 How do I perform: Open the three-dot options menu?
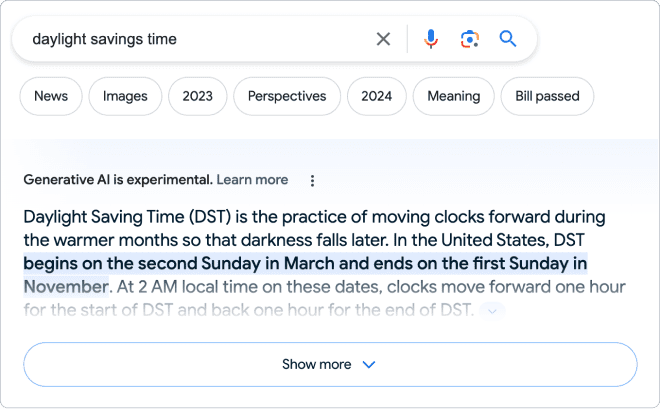(312, 181)
